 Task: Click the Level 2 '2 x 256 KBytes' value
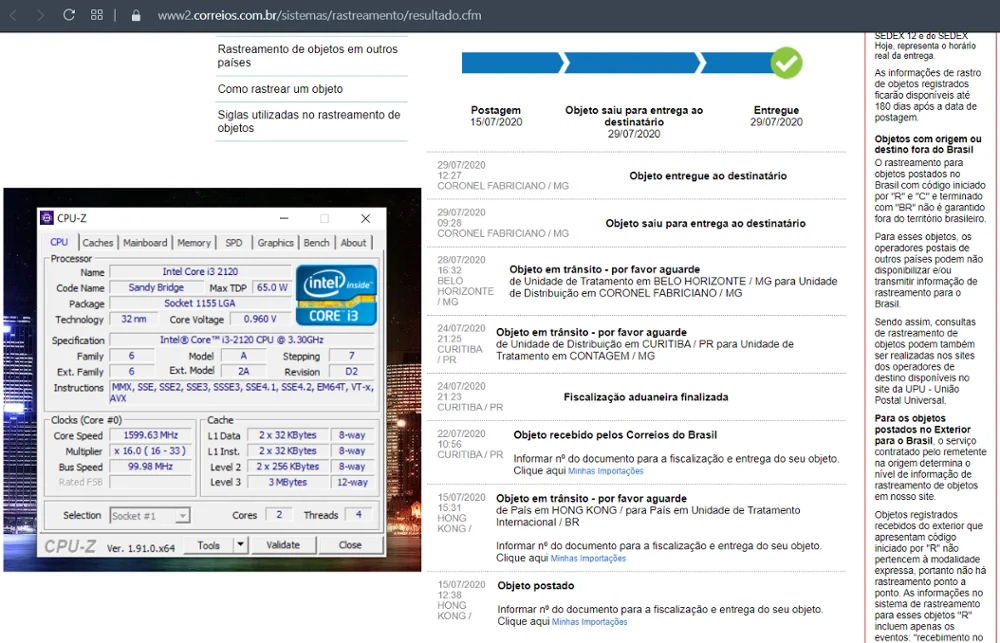(288, 466)
